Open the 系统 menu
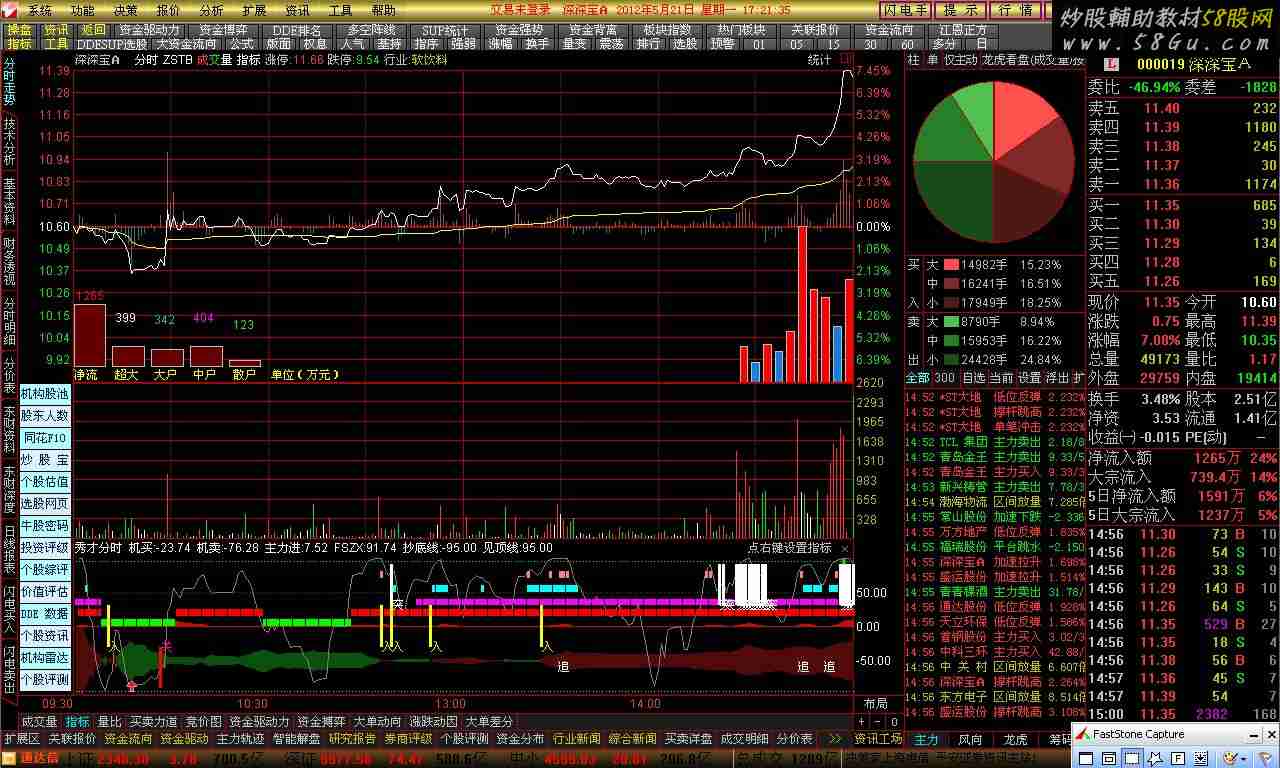Image resolution: width=1280 pixels, height=768 pixels. click(x=40, y=10)
